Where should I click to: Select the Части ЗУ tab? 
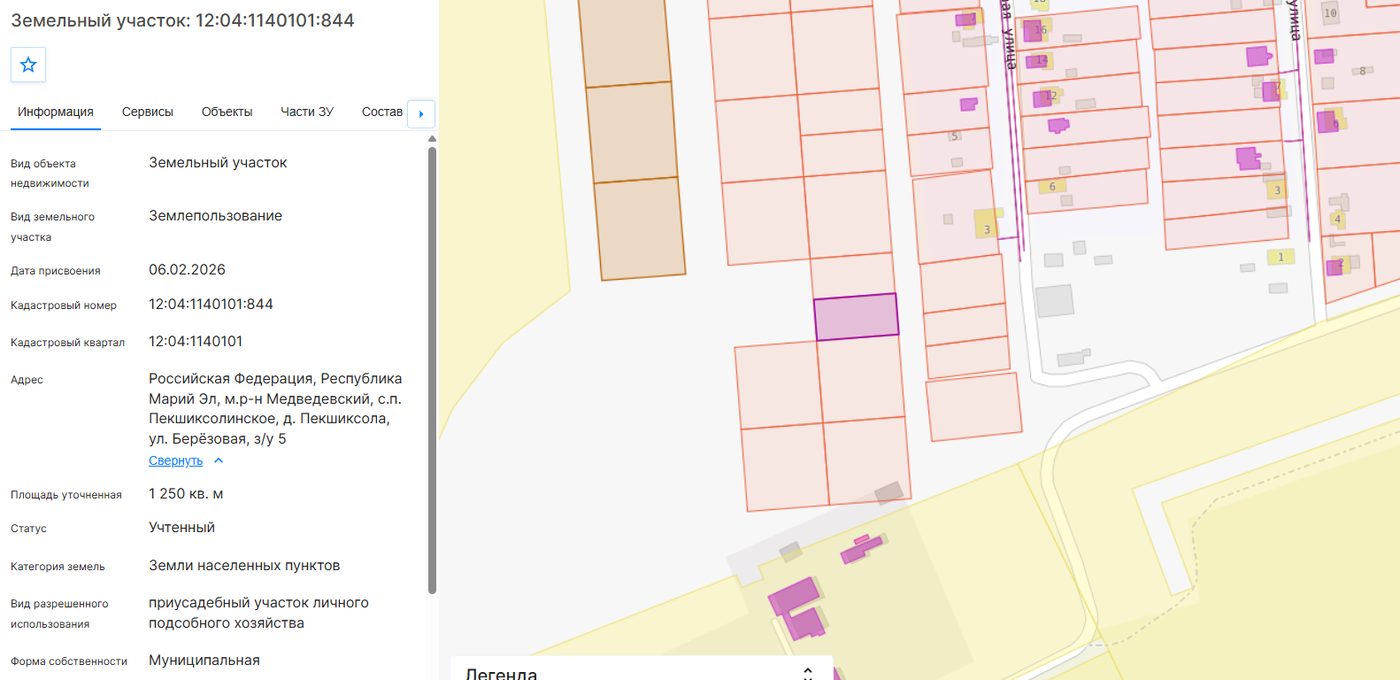tap(307, 112)
